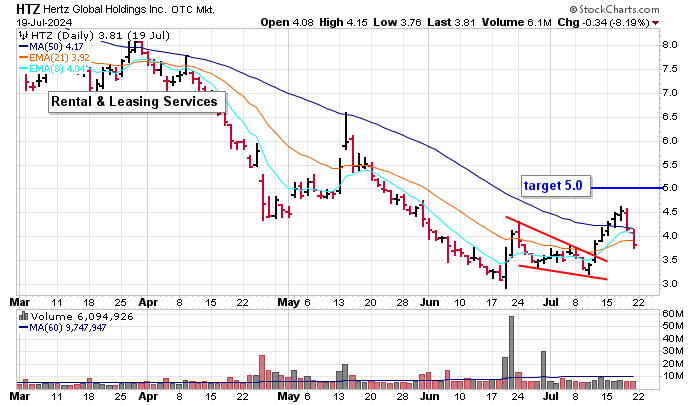Click the 60M volume axis label

coord(672,314)
